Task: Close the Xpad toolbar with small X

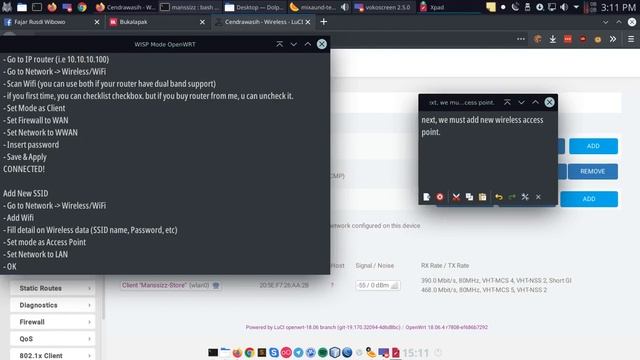Action: point(538,197)
